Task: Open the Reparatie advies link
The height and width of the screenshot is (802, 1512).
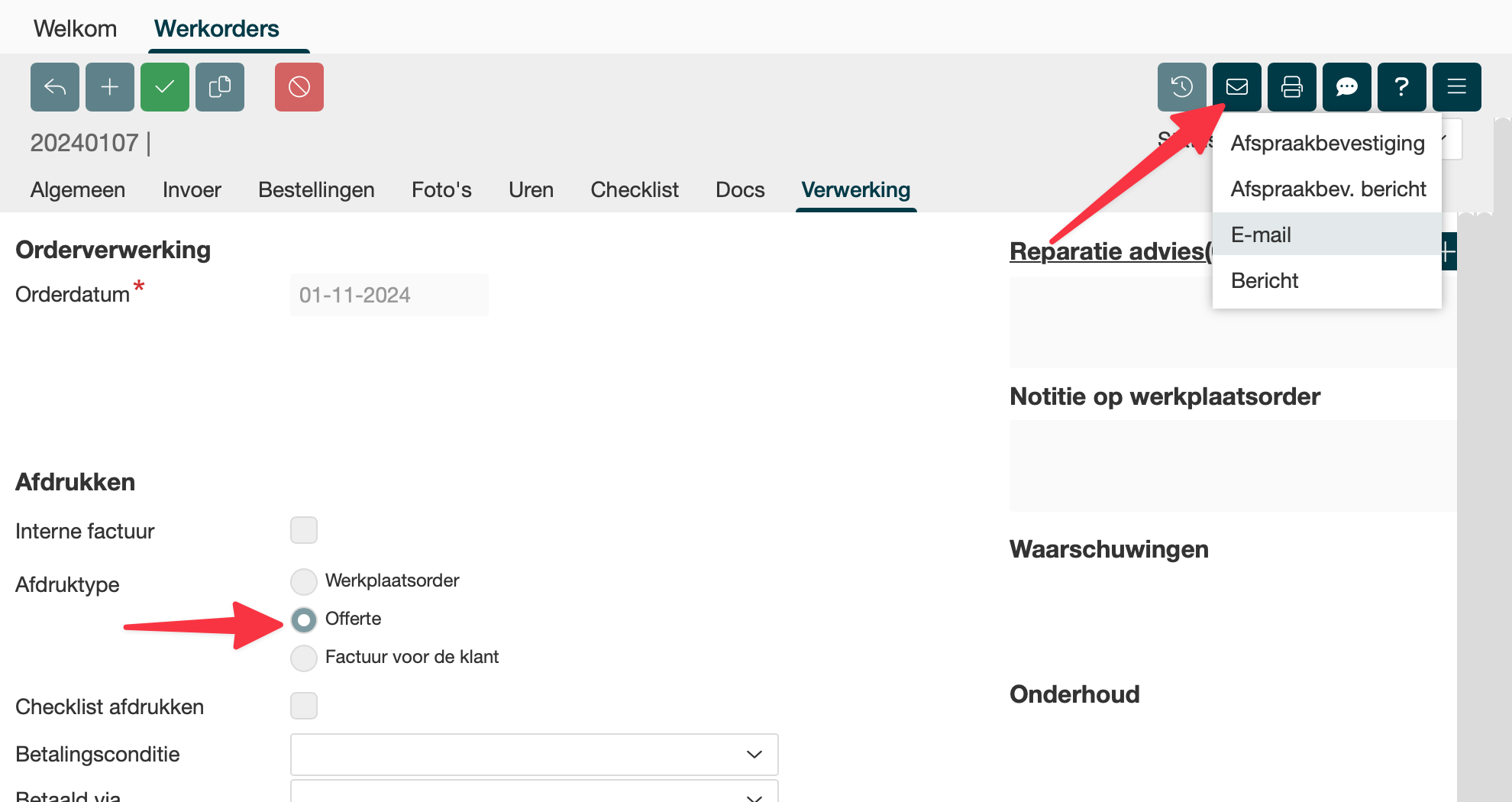Action: [x=1109, y=251]
